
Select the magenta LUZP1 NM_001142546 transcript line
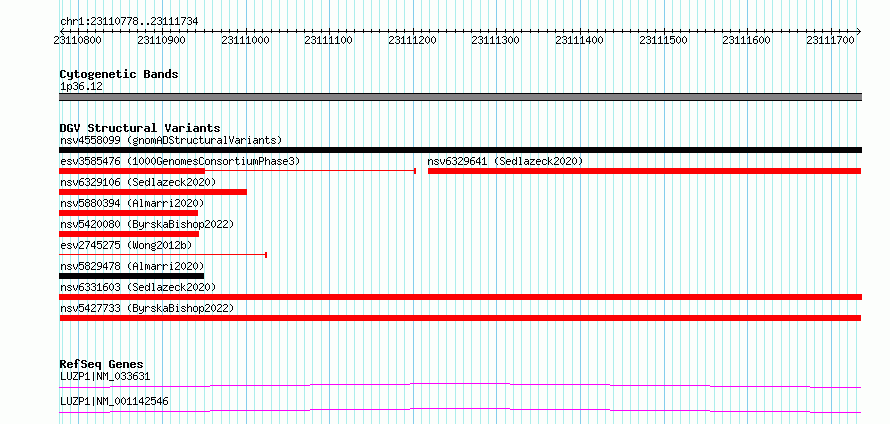[x=460, y=411]
